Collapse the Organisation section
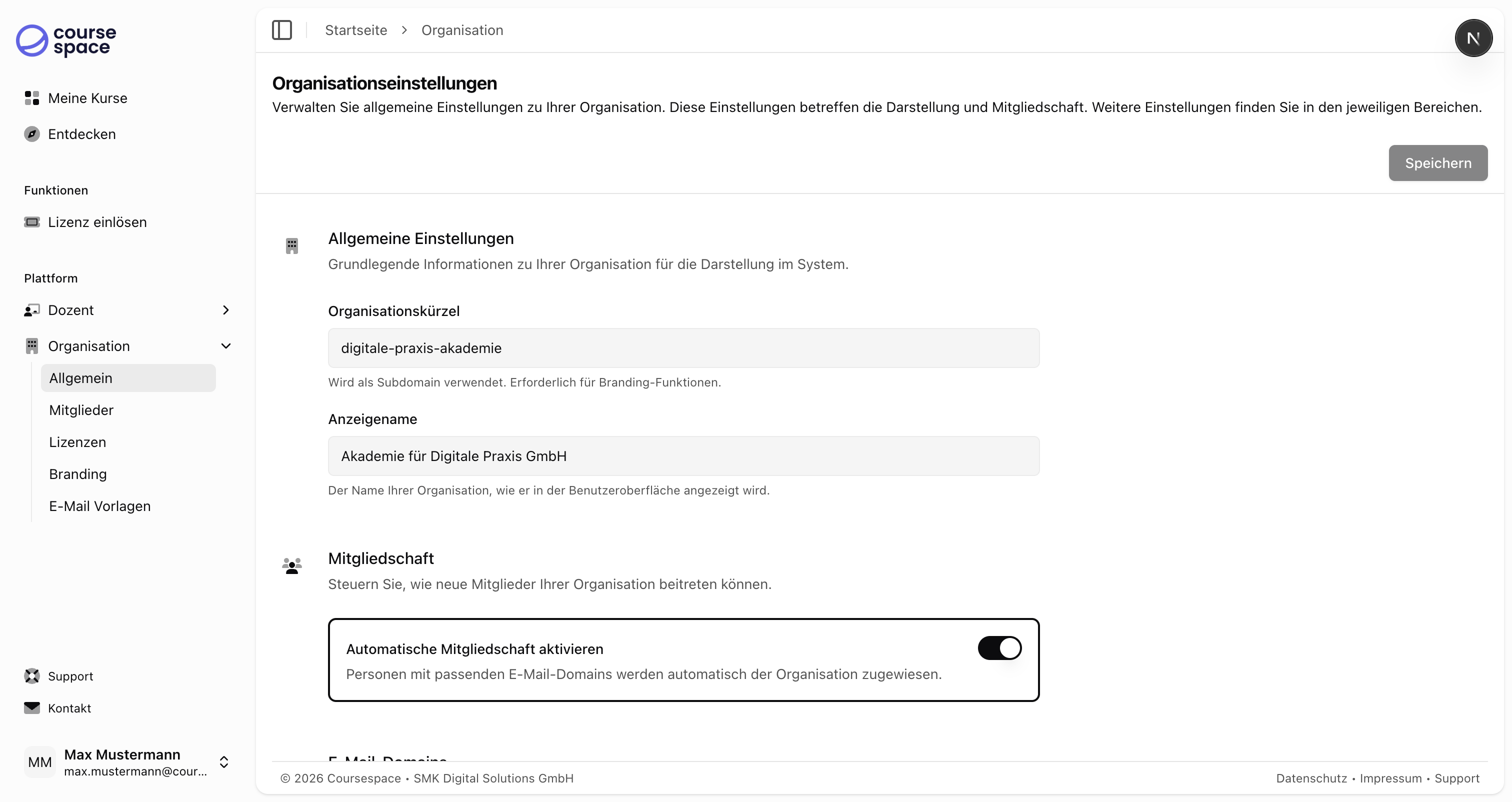This screenshot has height=802, width=1512. pos(226,346)
